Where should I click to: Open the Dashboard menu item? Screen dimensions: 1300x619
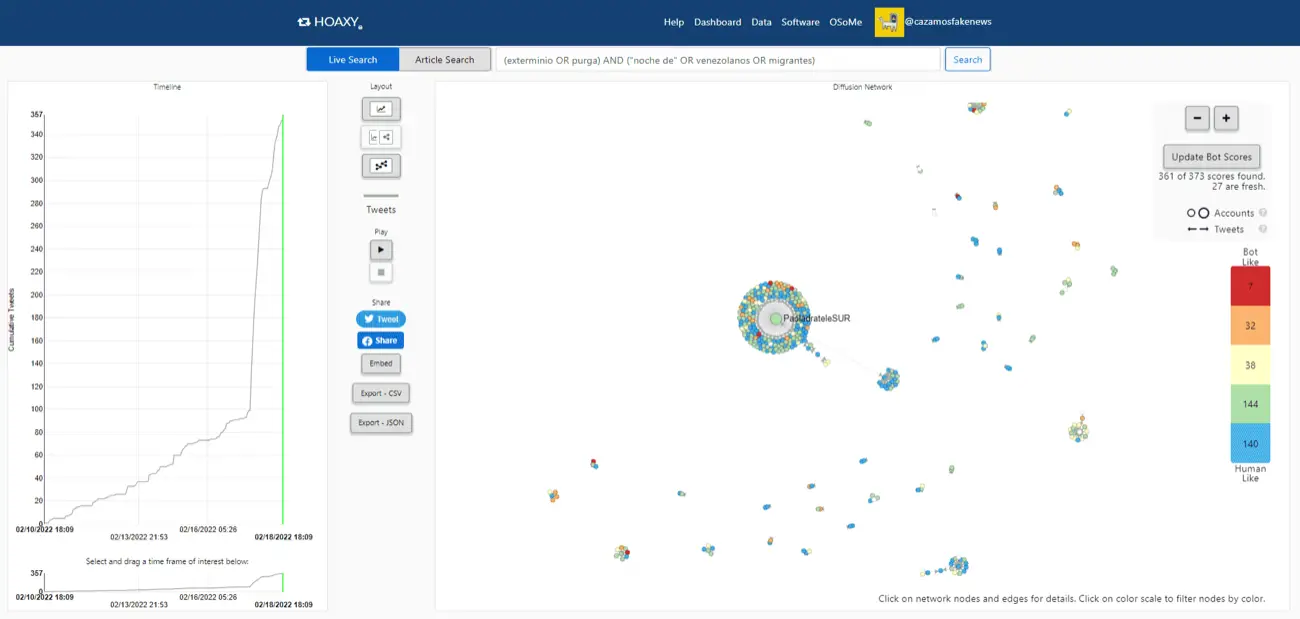coord(717,22)
